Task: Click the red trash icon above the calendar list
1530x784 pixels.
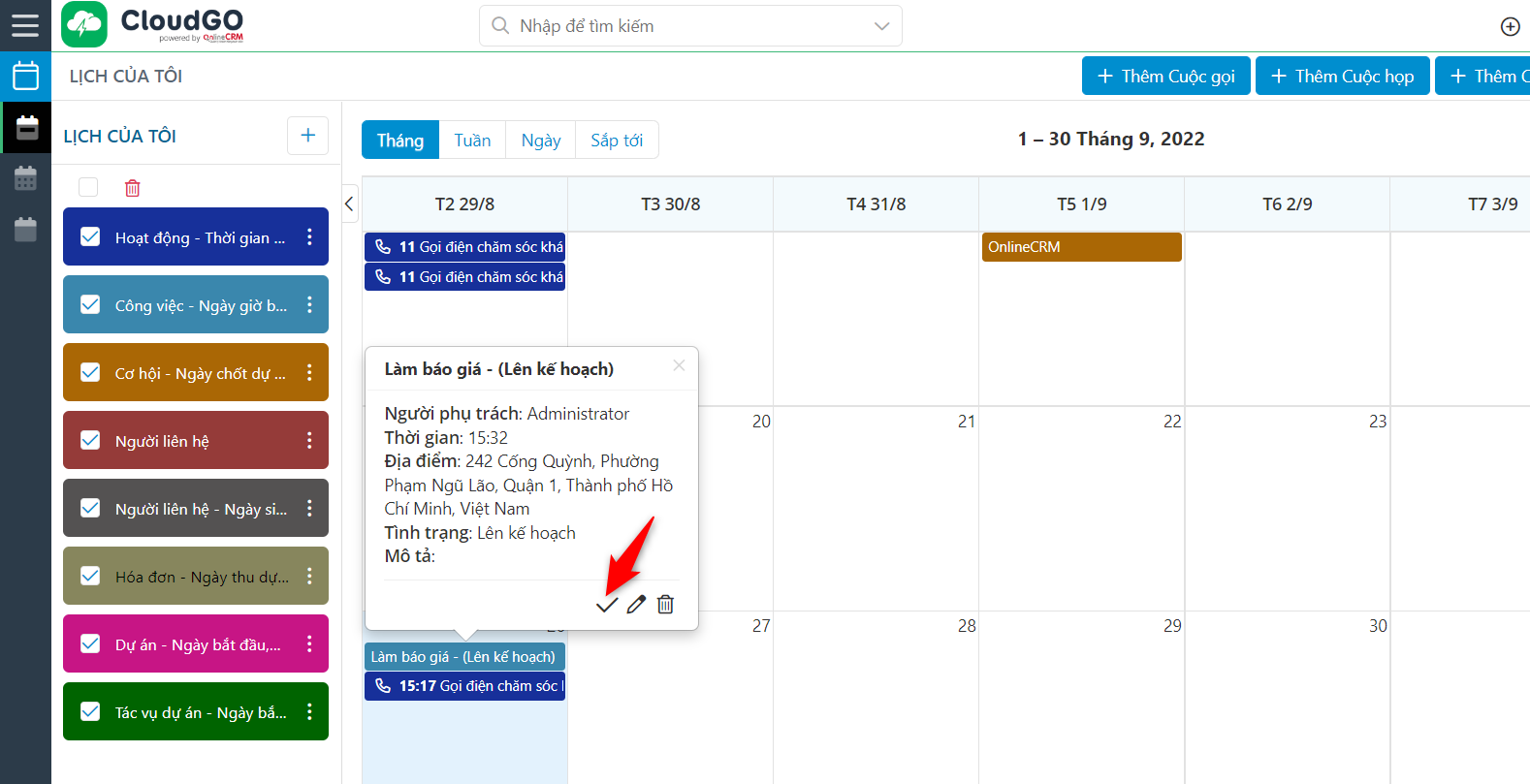Action: 132,187
